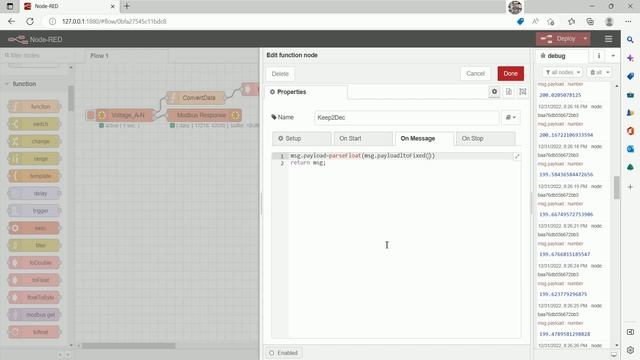Click Done to save the function node

(x=511, y=73)
